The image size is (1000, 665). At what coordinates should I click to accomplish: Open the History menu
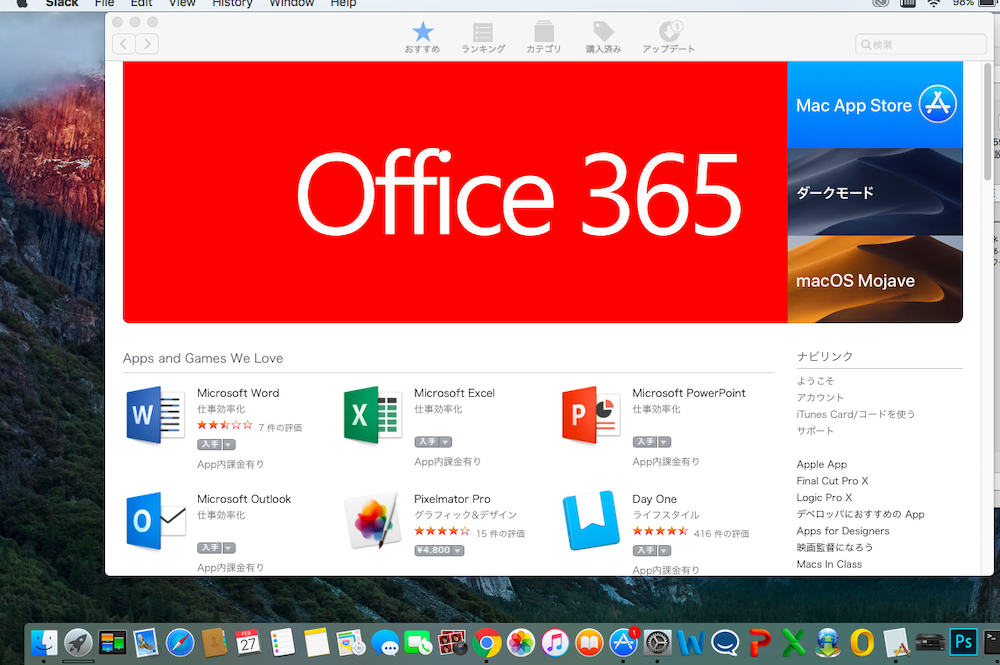pos(232,3)
